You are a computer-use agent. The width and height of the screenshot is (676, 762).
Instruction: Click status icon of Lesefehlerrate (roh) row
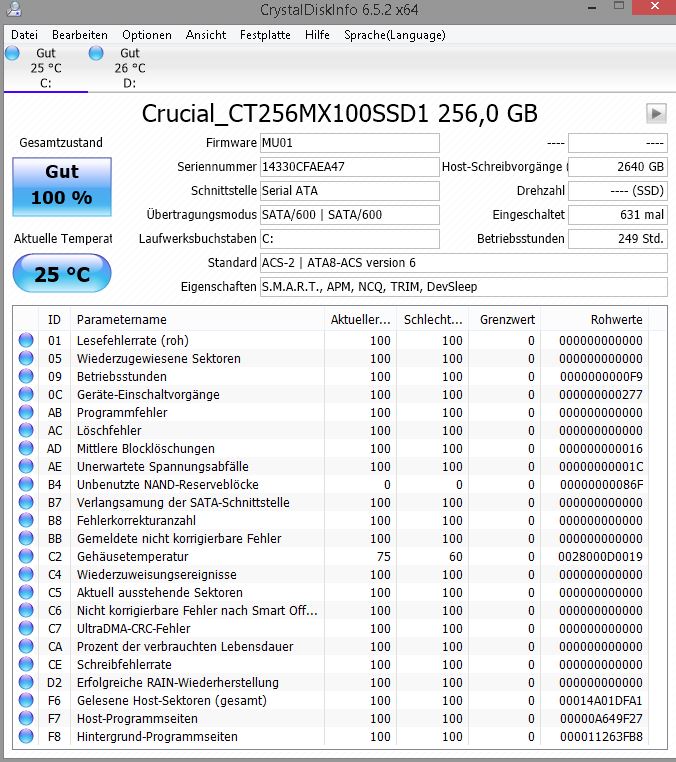[x=26, y=340]
